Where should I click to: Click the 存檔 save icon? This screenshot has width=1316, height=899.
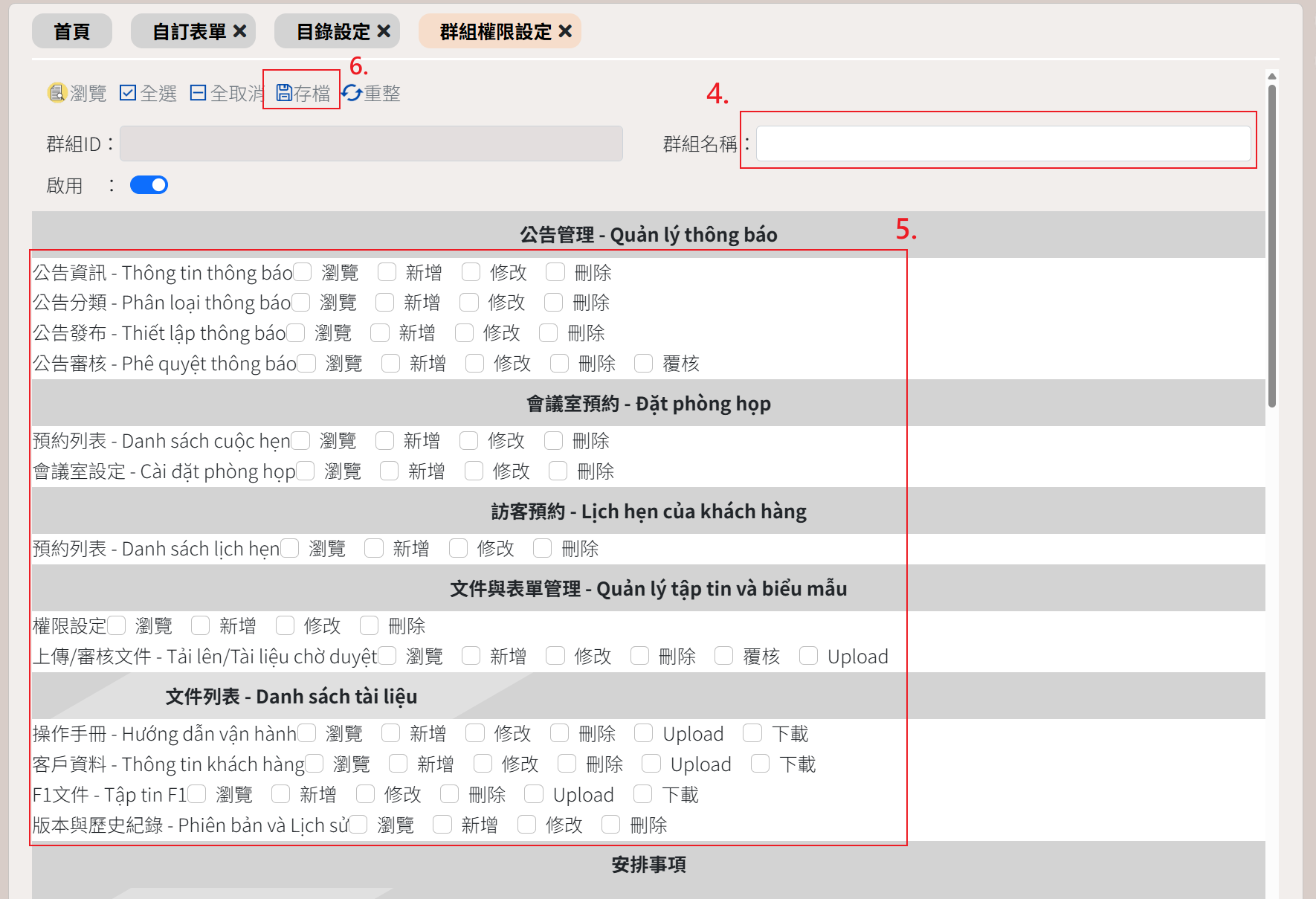pyautogui.click(x=284, y=93)
